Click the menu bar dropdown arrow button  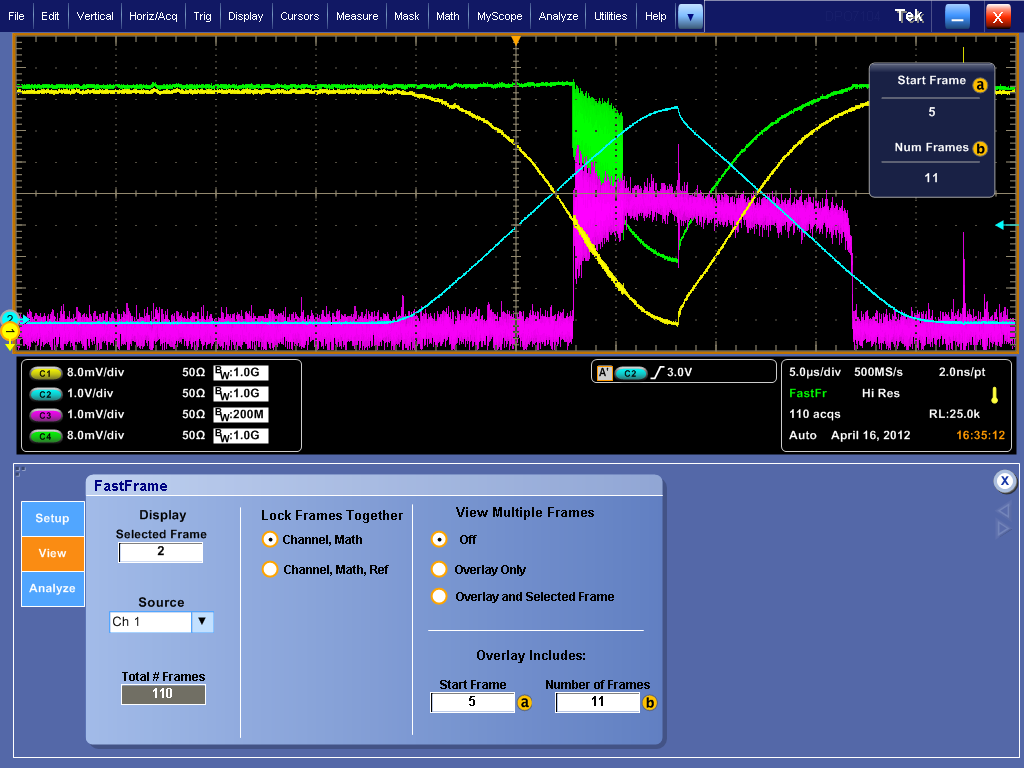pyautogui.click(x=690, y=16)
